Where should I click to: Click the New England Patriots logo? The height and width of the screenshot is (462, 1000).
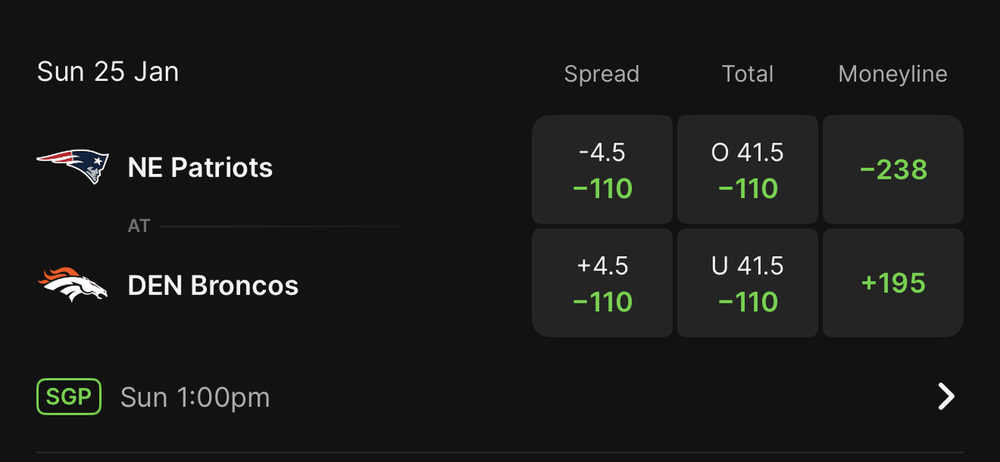pyautogui.click(x=72, y=166)
